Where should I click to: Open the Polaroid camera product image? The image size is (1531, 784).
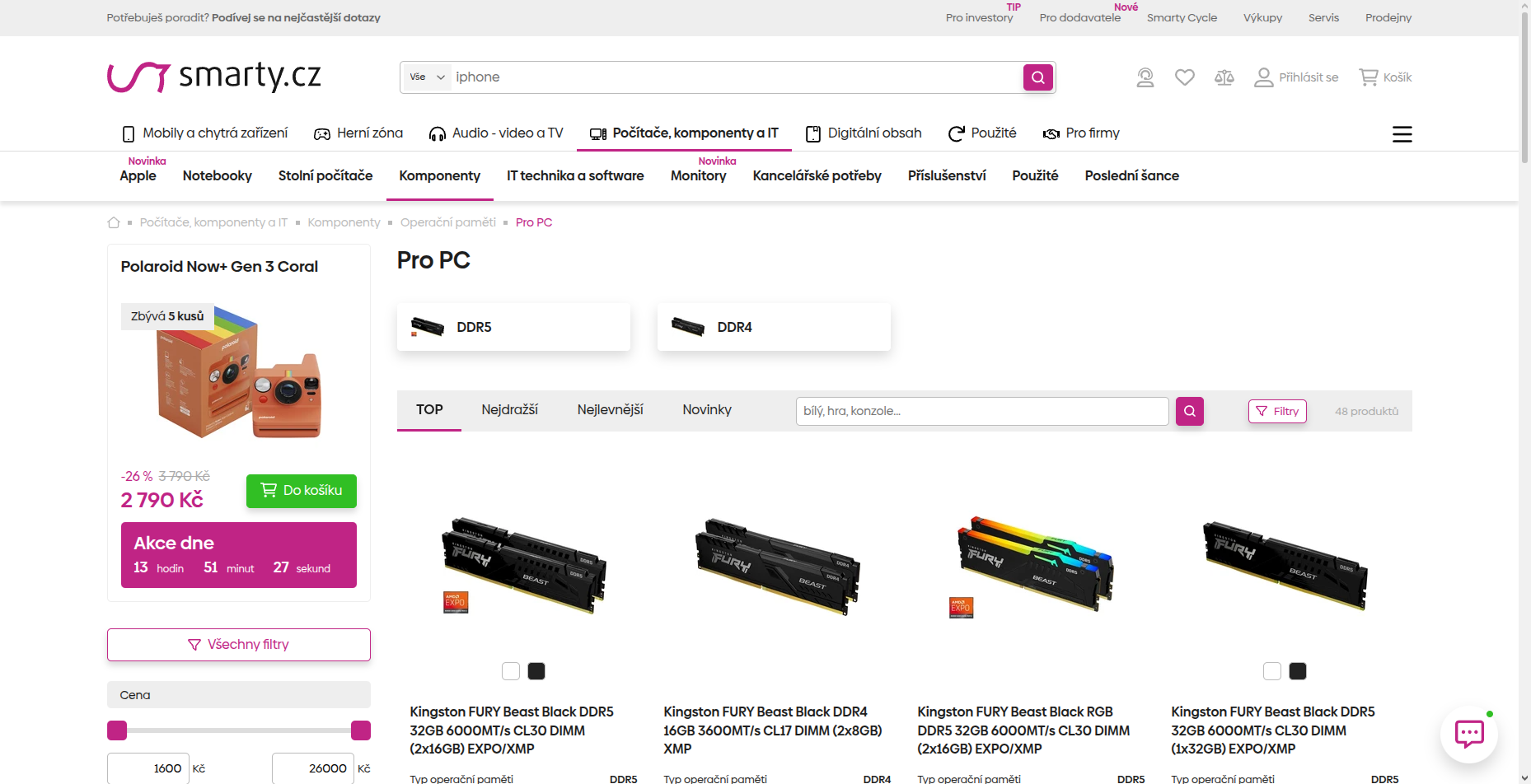(239, 372)
